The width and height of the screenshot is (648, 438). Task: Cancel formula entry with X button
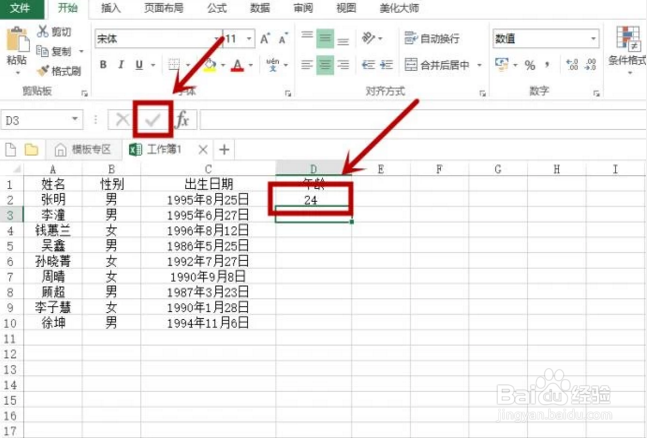122,120
